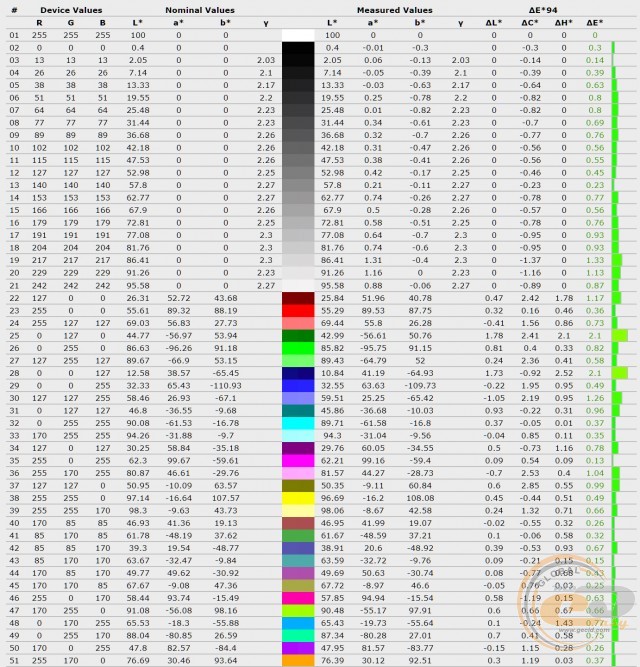This screenshot has width=640, height=667.
Task: Select ΔC* value -1.37 in row 19
Action: 530,260
